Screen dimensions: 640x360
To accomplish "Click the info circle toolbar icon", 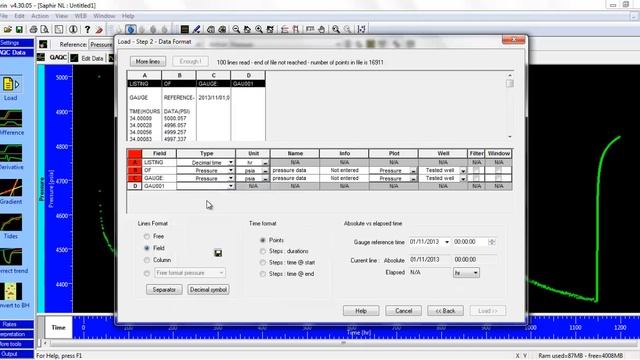I will (73, 29).
